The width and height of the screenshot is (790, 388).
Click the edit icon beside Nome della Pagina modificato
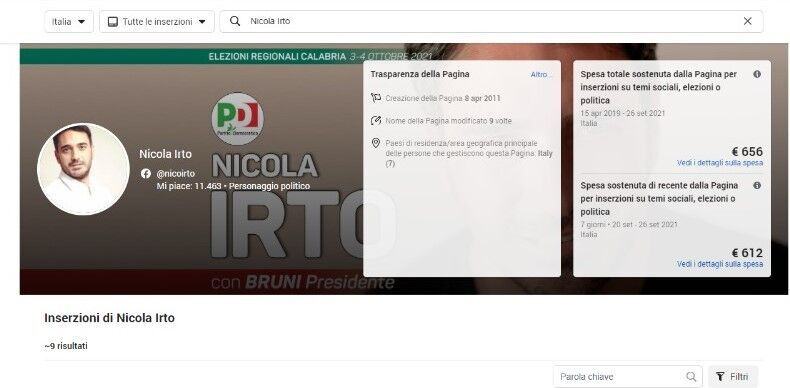376,120
